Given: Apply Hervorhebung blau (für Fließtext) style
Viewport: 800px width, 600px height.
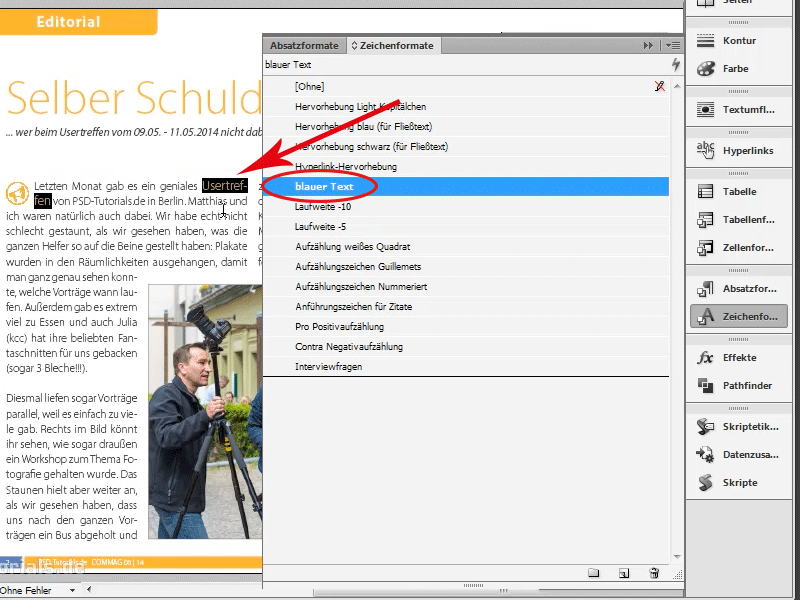Looking at the screenshot, I should click(x=466, y=126).
